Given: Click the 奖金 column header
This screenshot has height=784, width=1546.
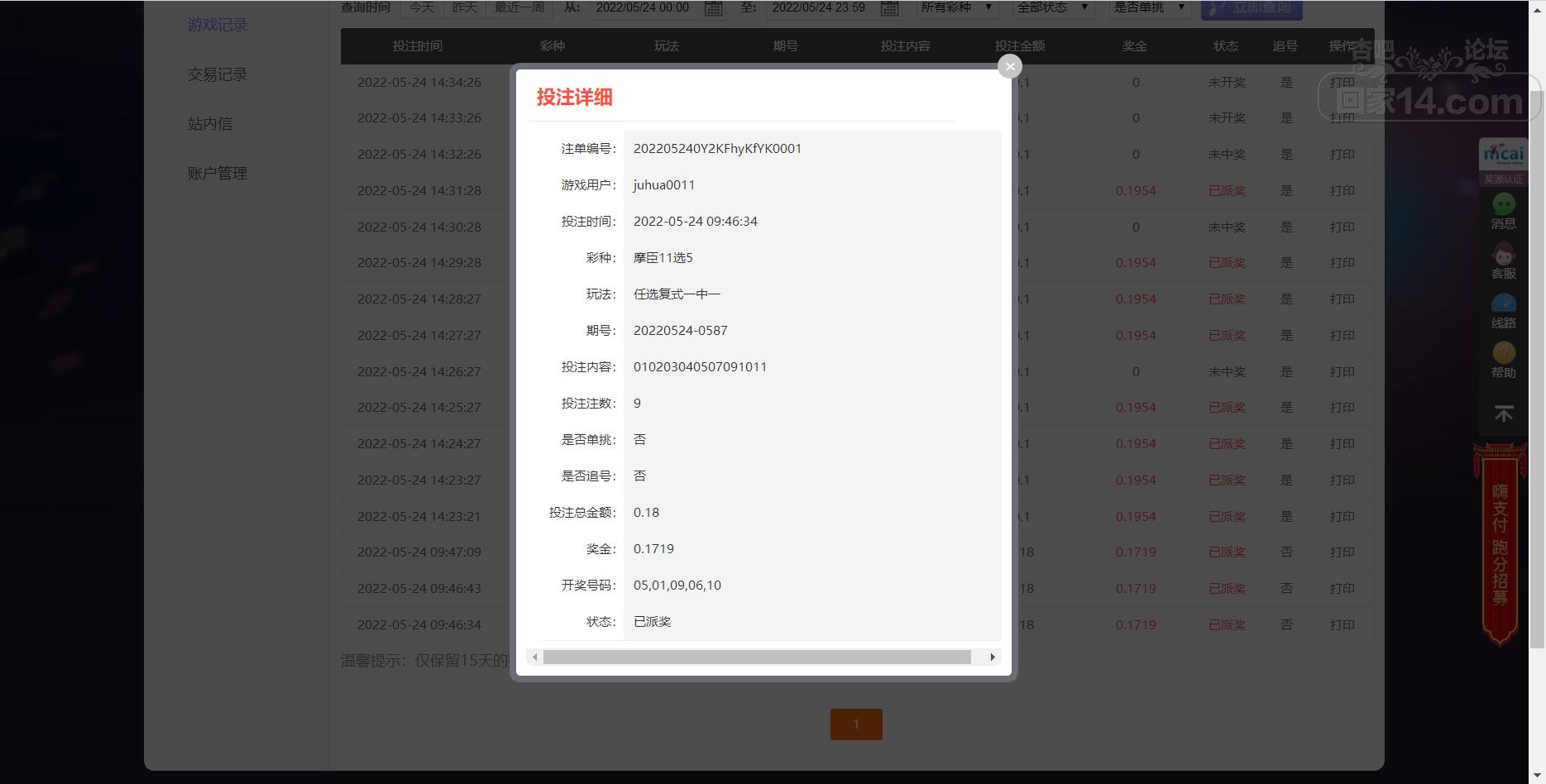Looking at the screenshot, I should [x=1135, y=46].
